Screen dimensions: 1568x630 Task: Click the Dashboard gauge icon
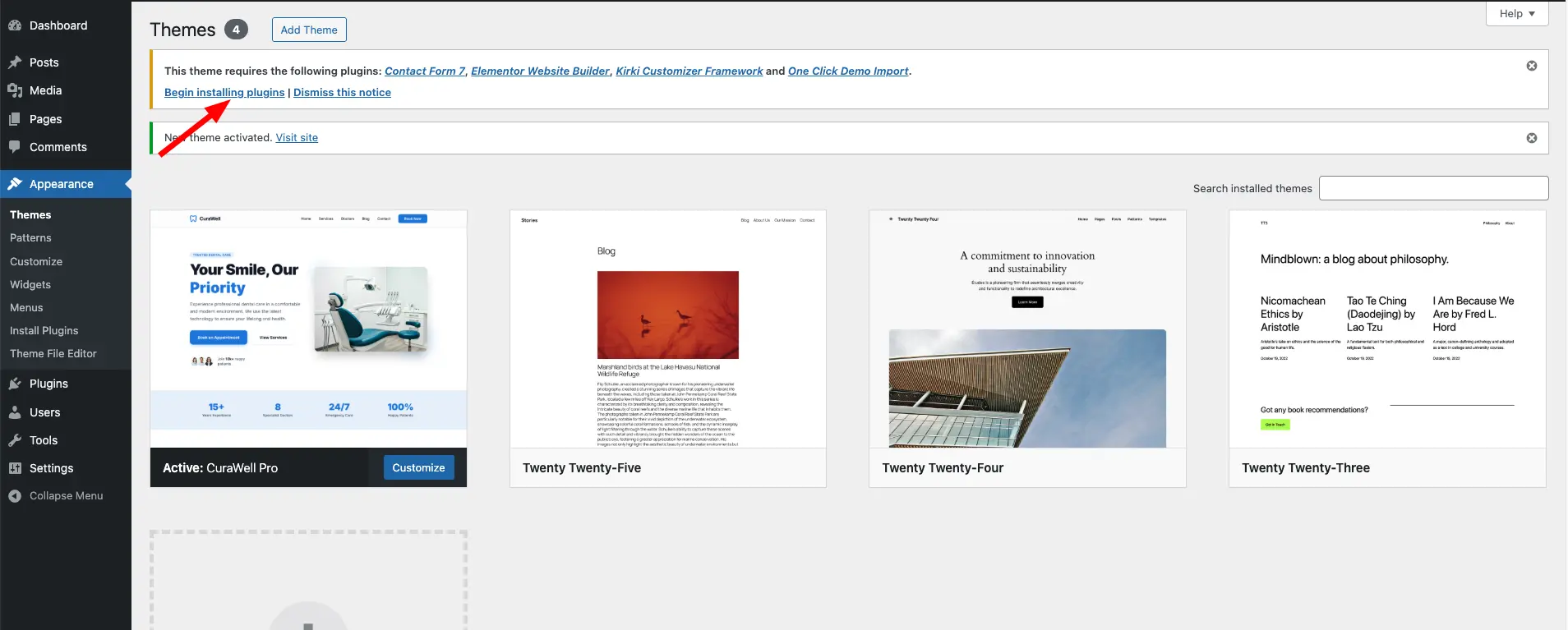tap(15, 25)
